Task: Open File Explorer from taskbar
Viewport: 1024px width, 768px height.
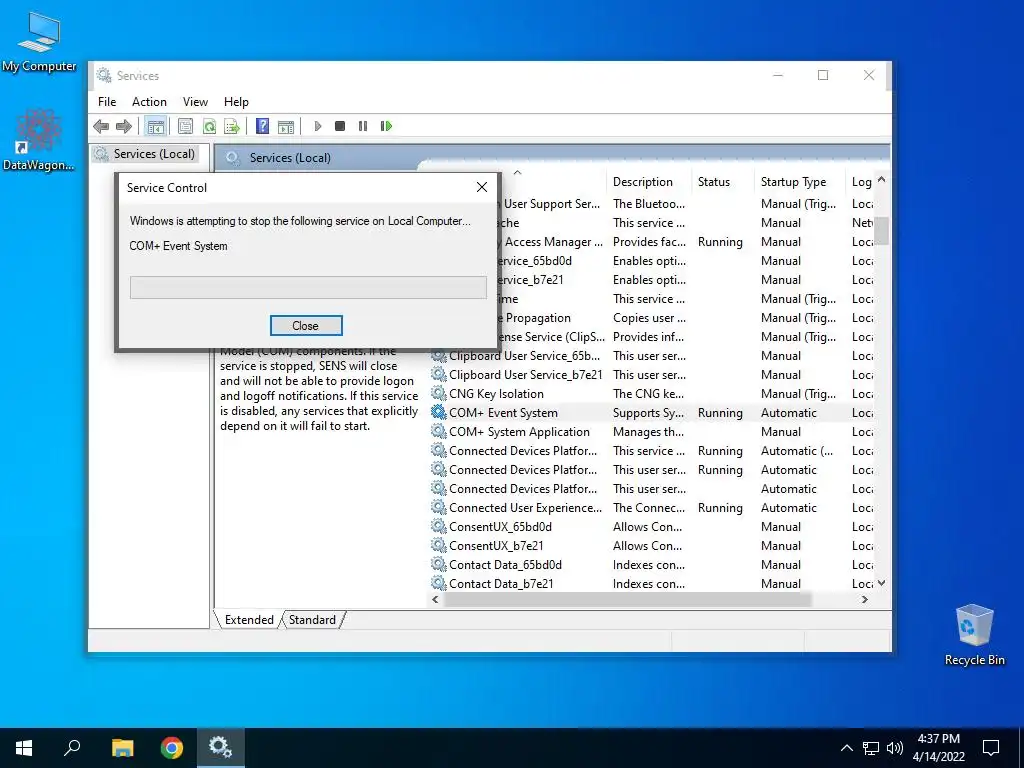Action: pos(122,748)
